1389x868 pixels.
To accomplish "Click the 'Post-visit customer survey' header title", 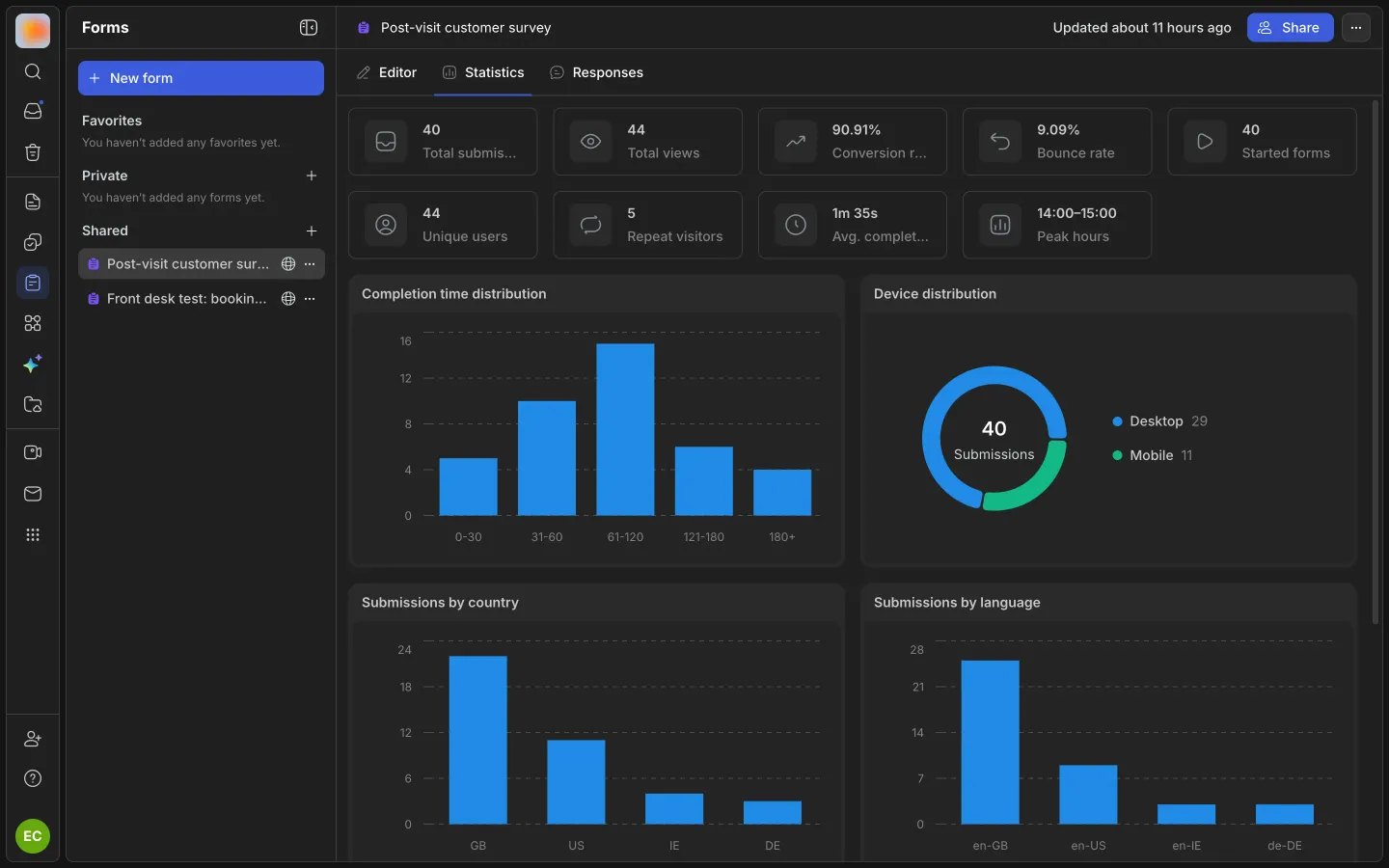I will 466,28.
